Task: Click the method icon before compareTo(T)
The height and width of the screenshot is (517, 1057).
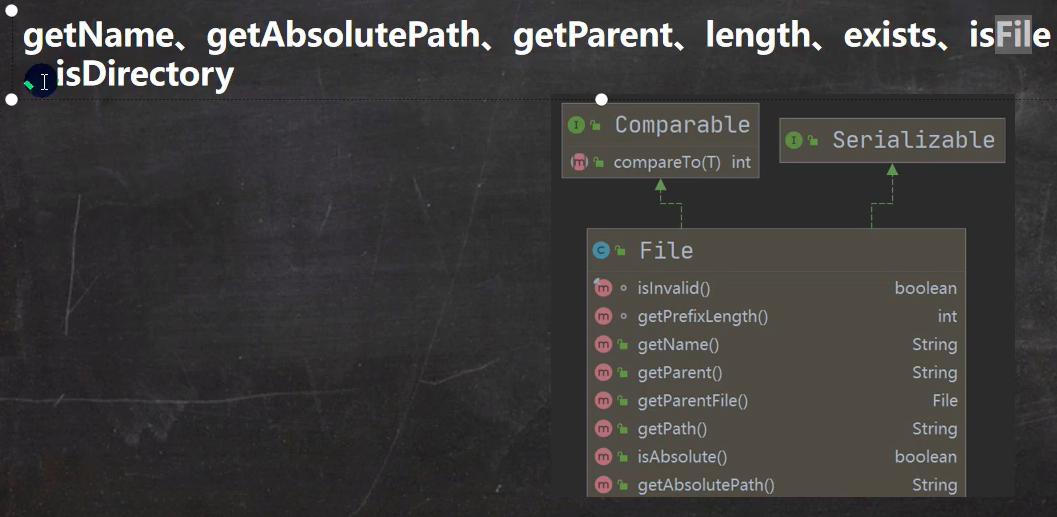Action: tap(579, 162)
